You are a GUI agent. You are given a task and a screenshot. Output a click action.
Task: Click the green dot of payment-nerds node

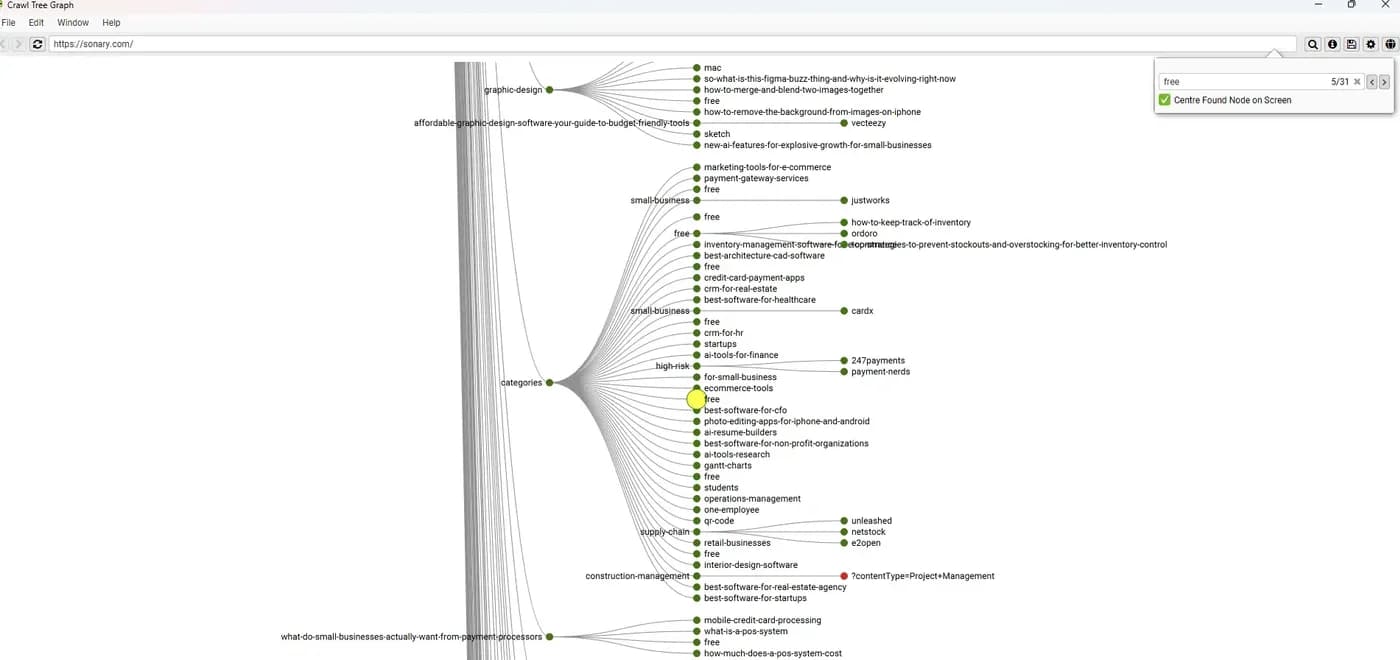844,371
